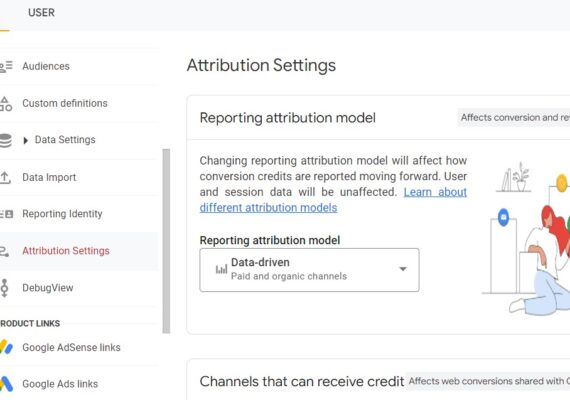Select the Data Settings label
This screenshot has width=570, height=400.
coord(65,140)
